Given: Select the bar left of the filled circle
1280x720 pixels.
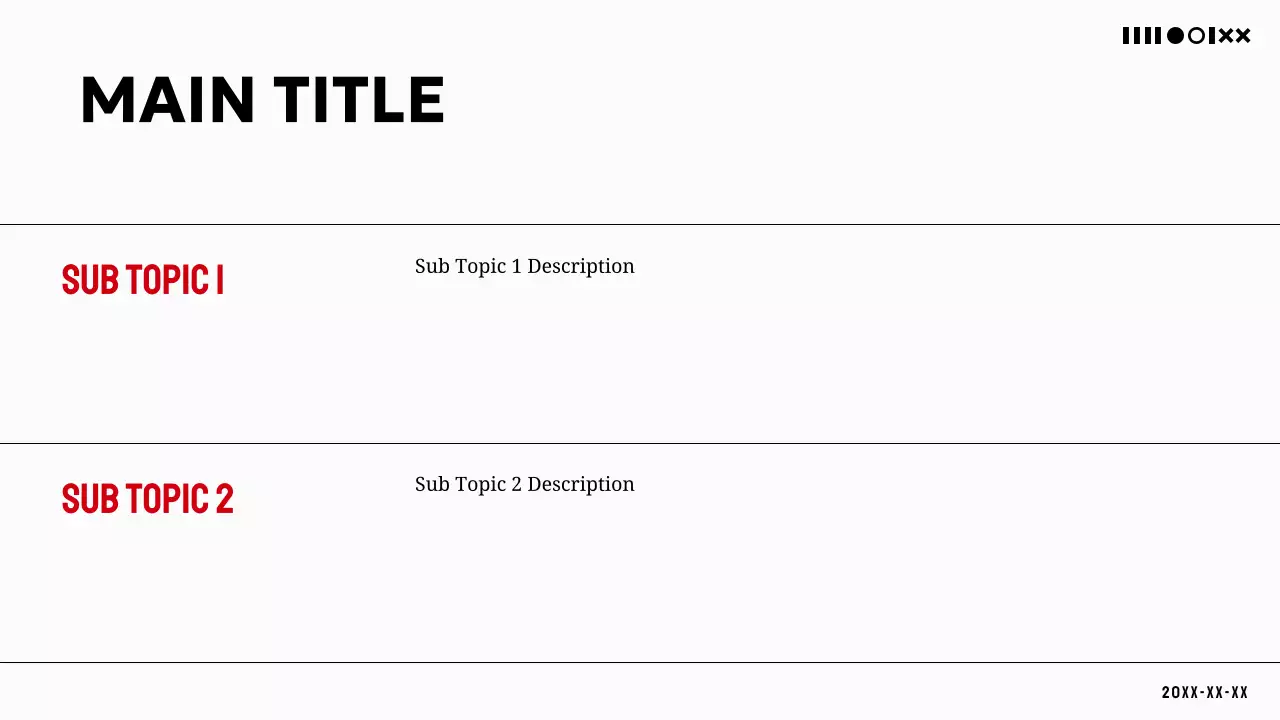Looking at the screenshot, I should point(1158,36).
